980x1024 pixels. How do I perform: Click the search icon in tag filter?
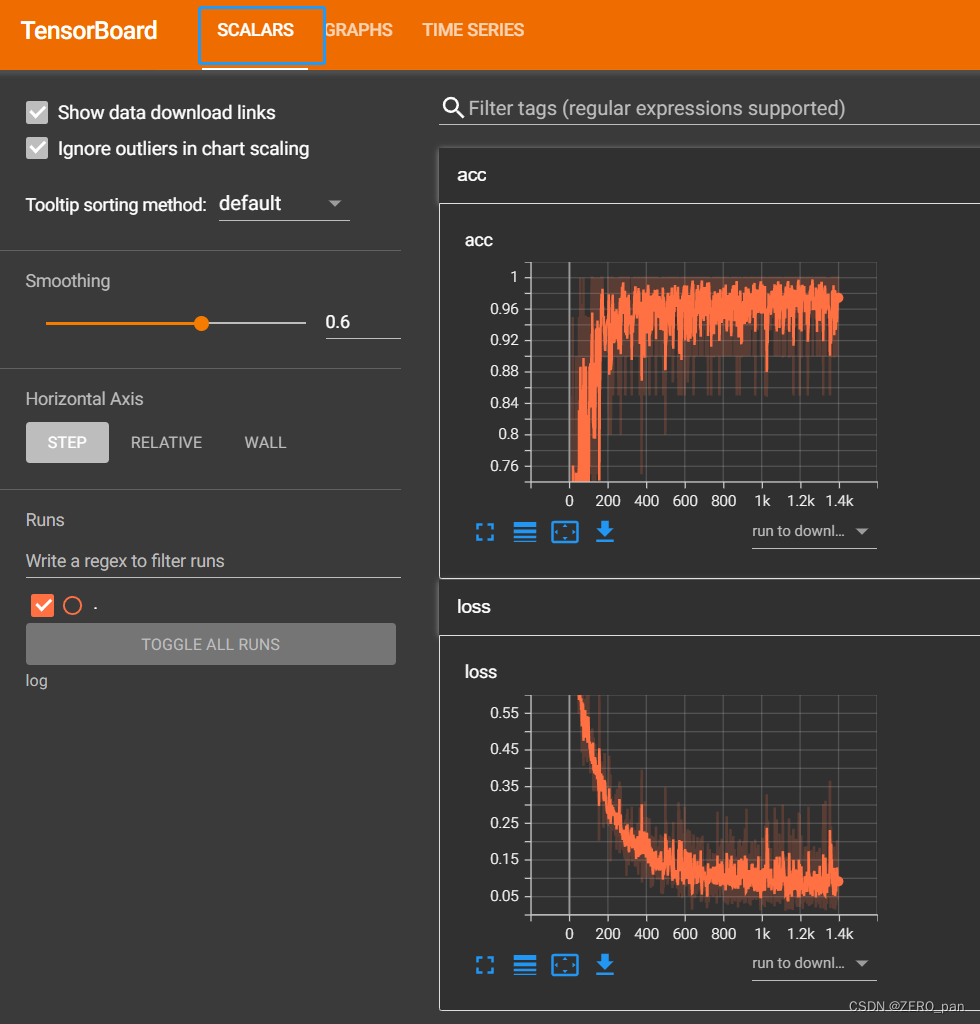coord(452,107)
